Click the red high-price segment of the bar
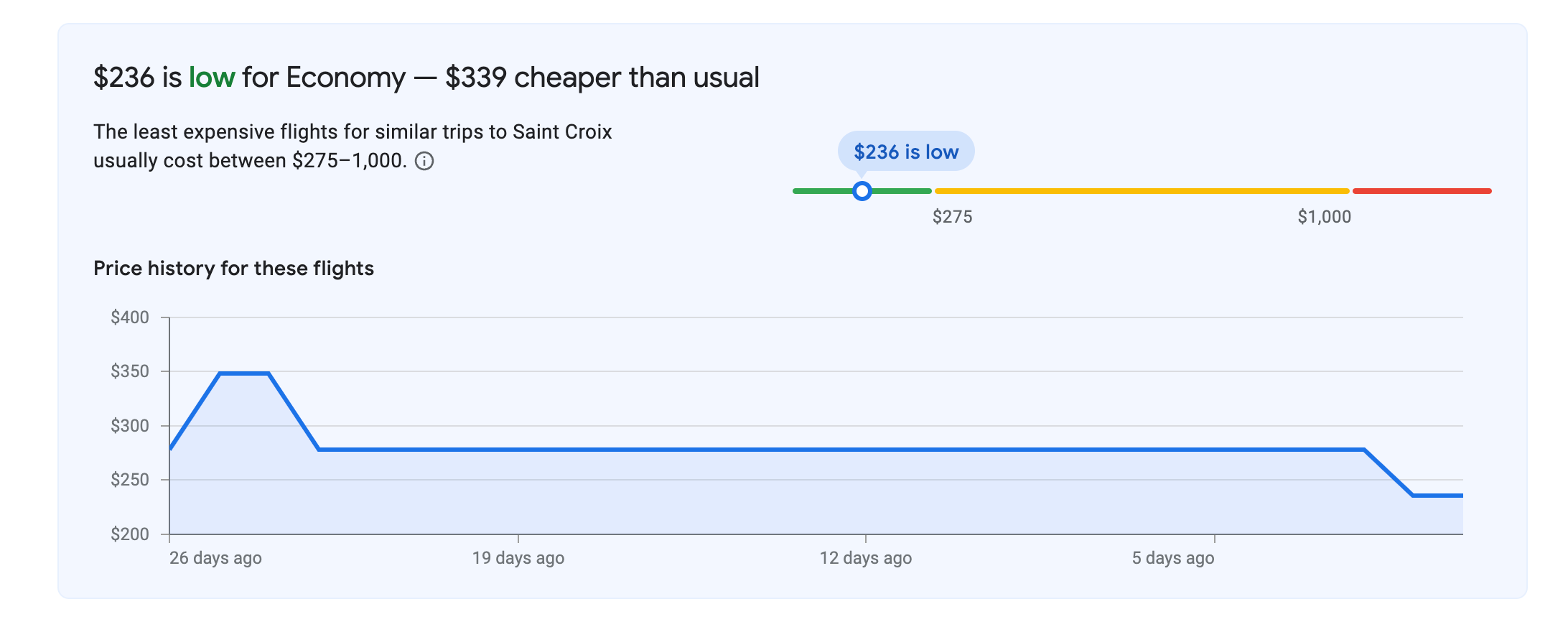1568x622 pixels. [1422, 191]
